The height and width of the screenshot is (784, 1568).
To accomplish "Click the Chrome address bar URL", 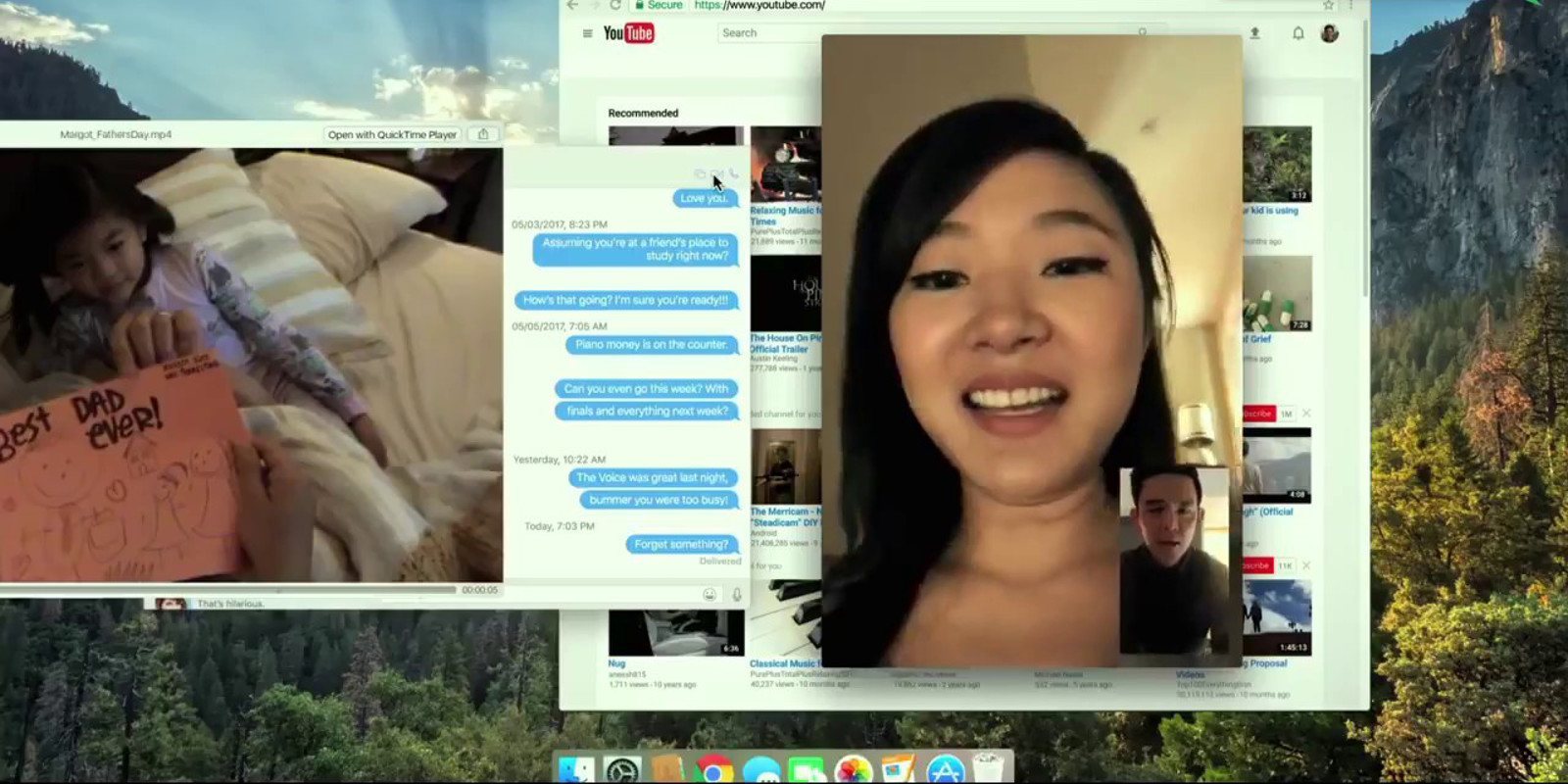I will pyautogui.click(x=759, y=5).
